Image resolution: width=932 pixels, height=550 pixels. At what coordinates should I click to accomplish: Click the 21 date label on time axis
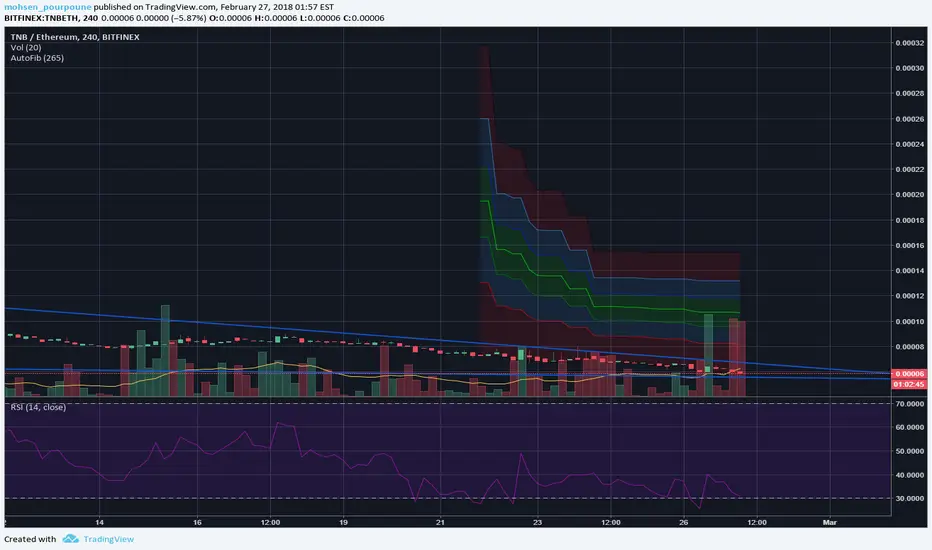coord(440,522)
